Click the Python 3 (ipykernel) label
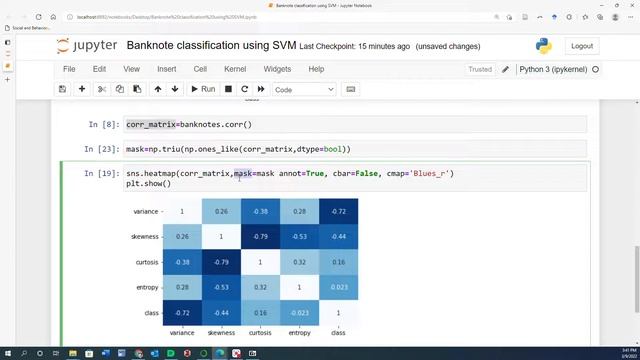This screenshot has height=360, width=640. pos(553,69)
